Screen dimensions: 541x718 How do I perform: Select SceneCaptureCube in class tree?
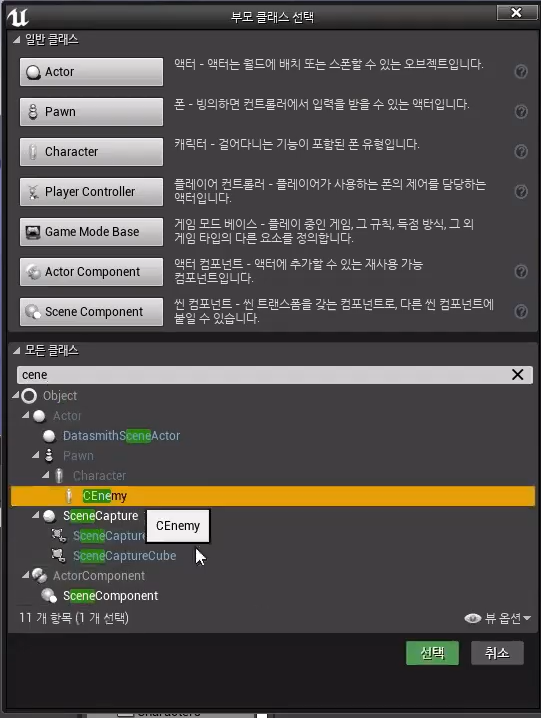tap(125, 556)
